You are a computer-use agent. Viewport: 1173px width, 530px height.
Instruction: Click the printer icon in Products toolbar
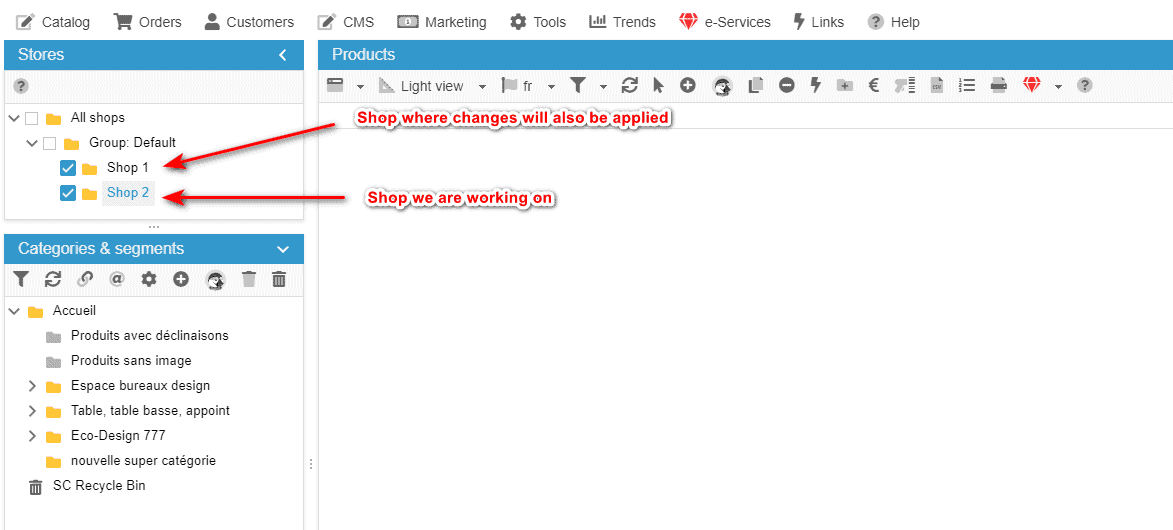pyautogui.click(x=999, y=85)
